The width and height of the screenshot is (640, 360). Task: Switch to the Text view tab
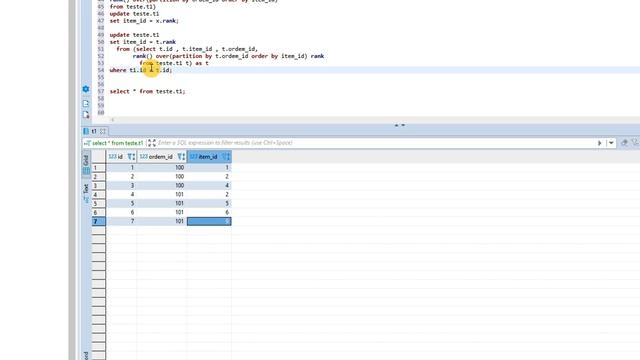(86, 193)
